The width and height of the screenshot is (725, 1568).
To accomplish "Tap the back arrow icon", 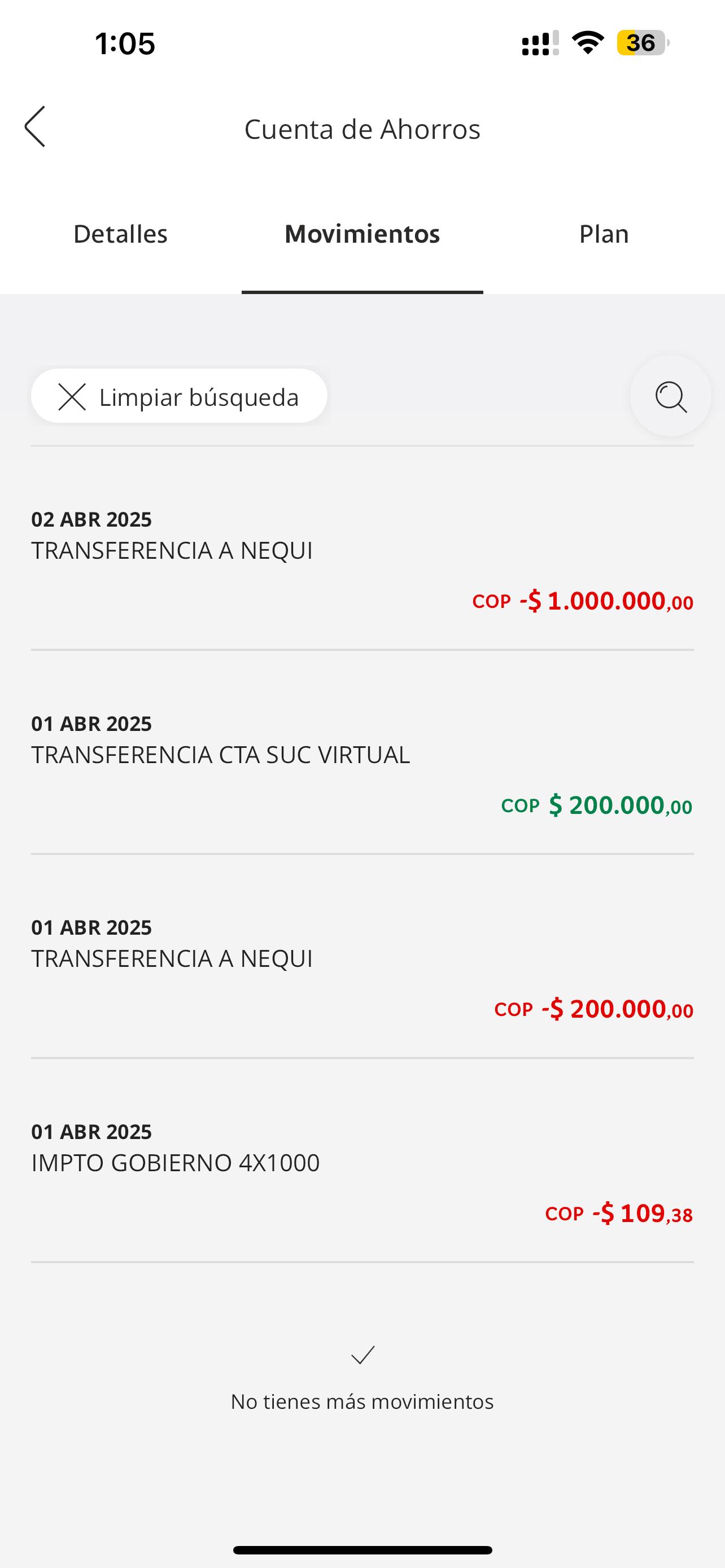I will pyautogui.click(x=34, y=126).
